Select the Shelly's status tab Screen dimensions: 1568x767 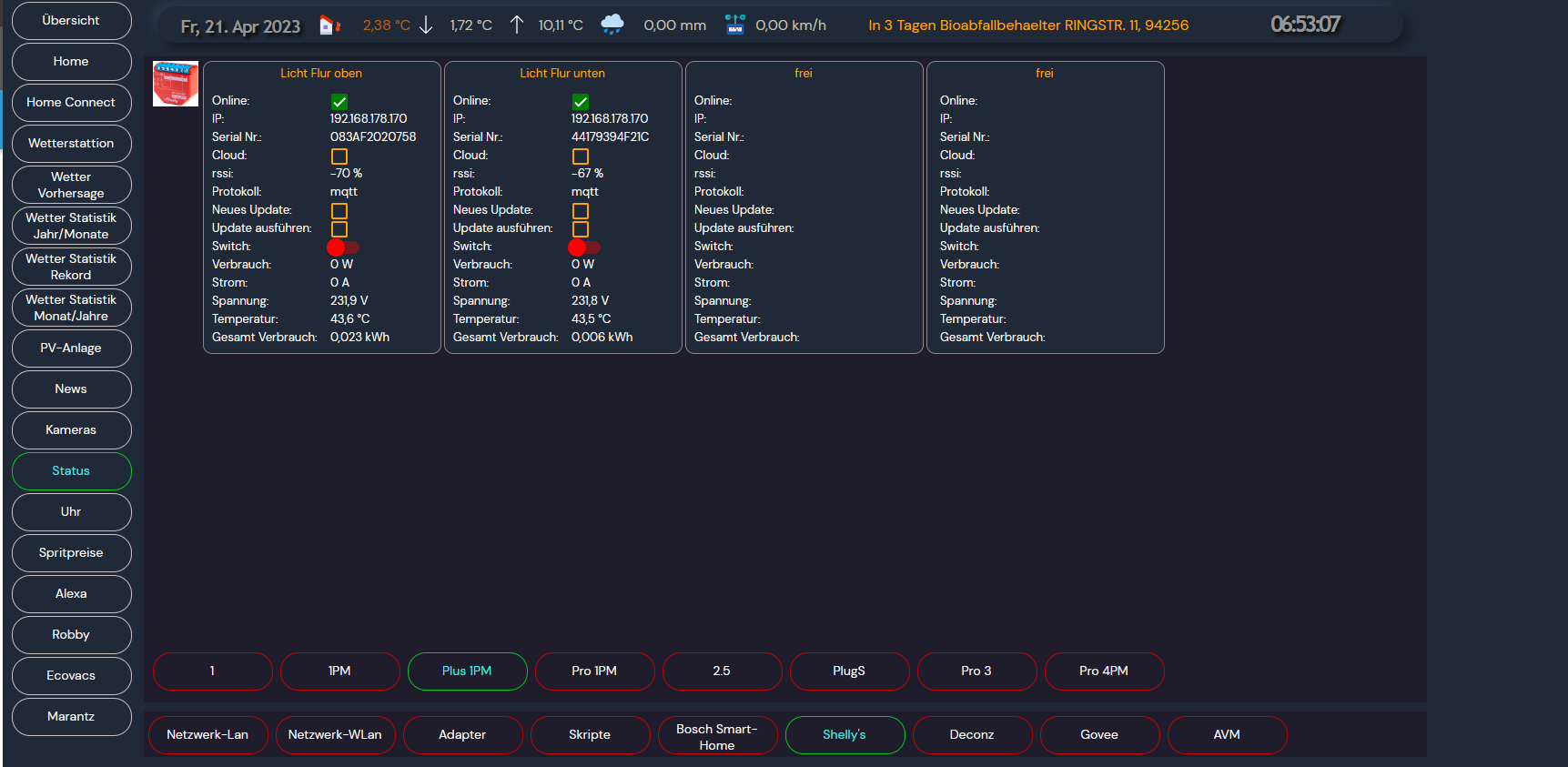click(845, 734)
